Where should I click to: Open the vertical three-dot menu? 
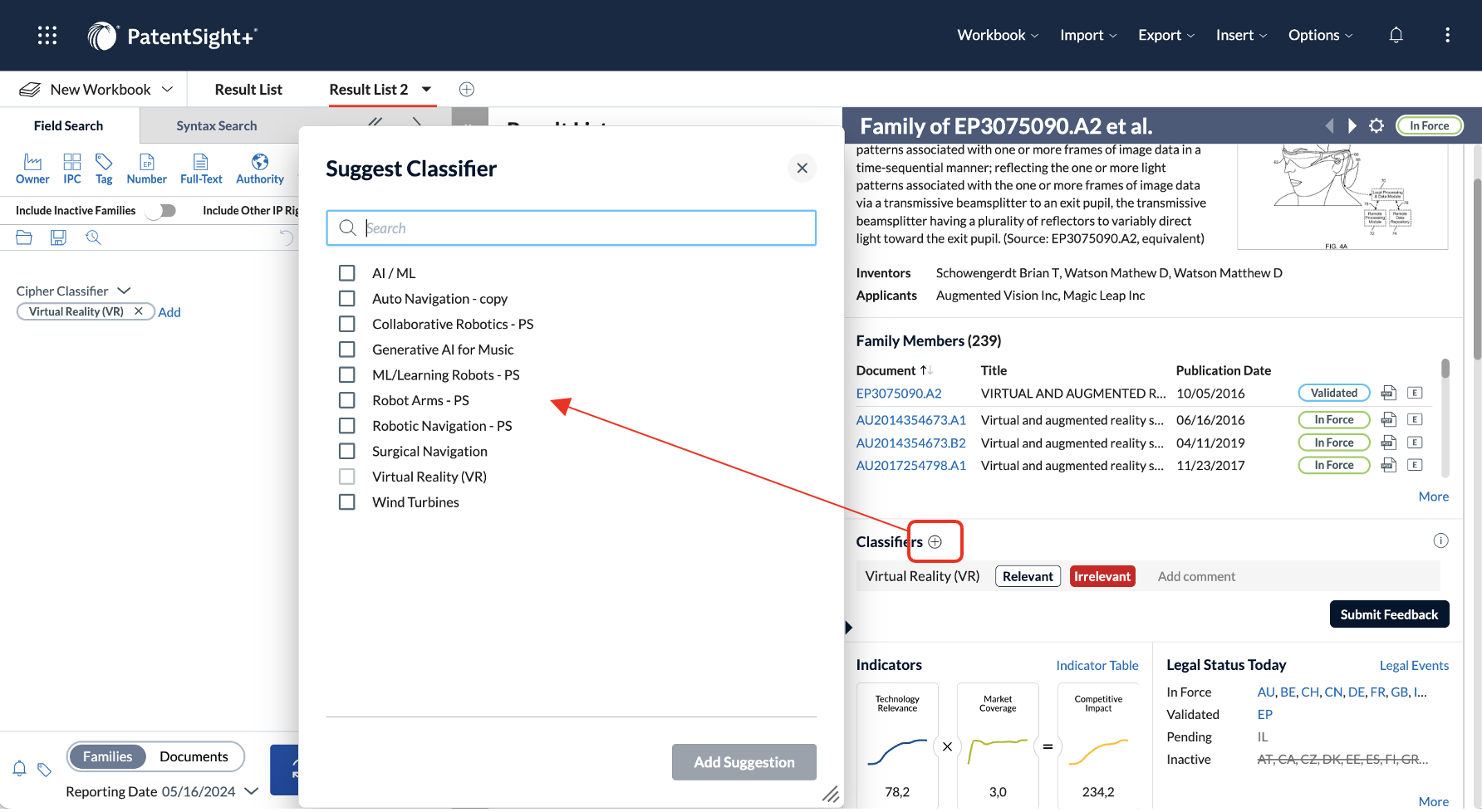[1447, 35]
